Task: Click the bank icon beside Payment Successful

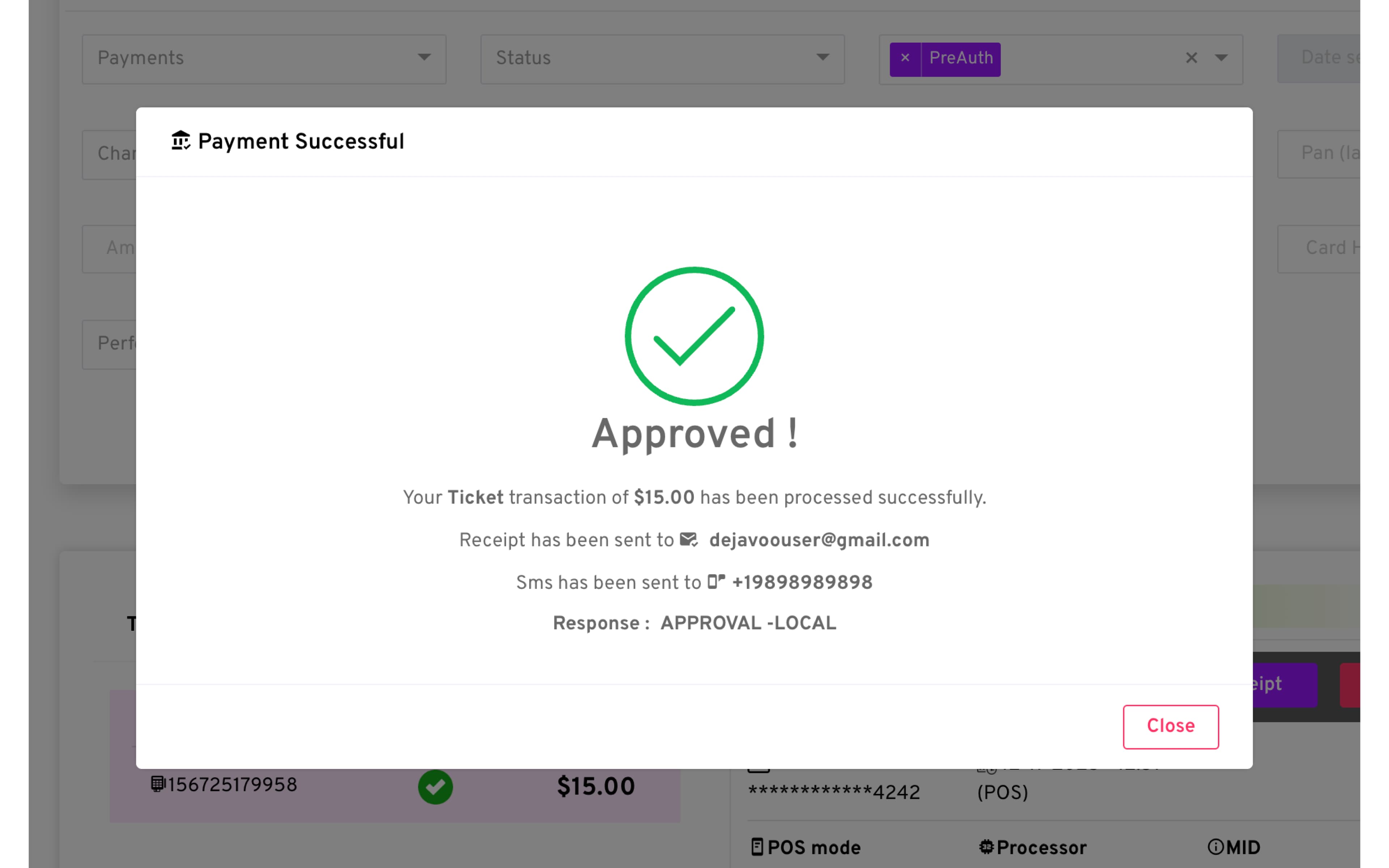Action: coord(180,141)
